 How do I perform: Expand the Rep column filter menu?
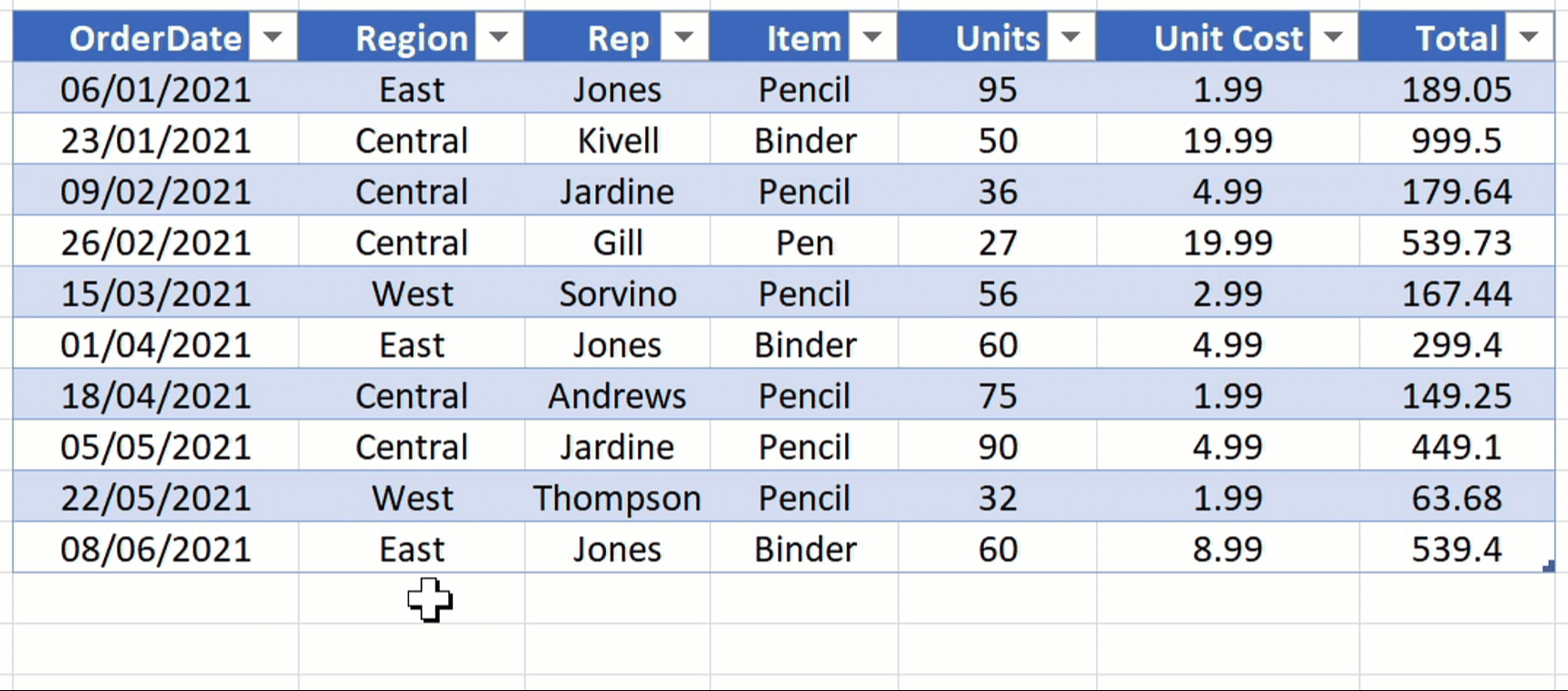coord(684,37)
